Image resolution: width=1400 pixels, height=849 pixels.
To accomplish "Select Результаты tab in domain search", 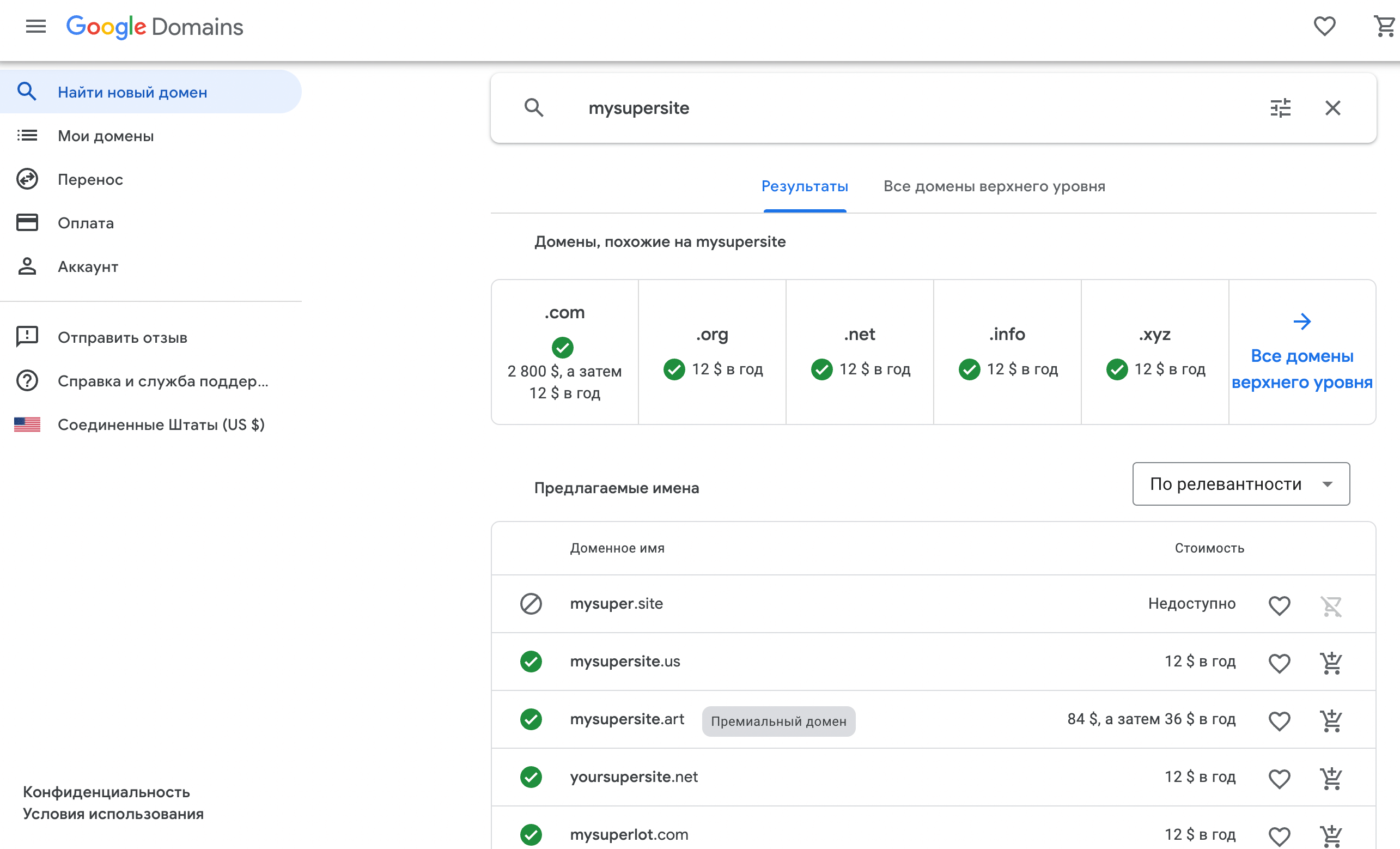I will coord(805,186).
